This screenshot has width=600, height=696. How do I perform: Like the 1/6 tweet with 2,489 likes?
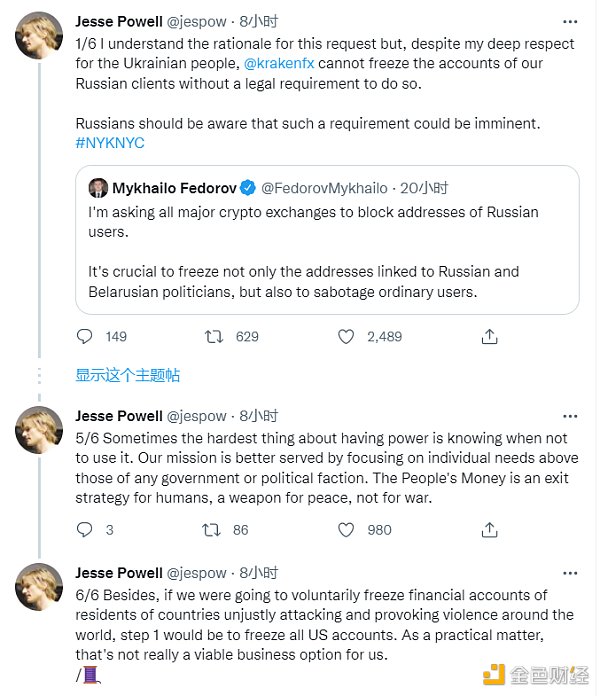click(x=346, y=337)
